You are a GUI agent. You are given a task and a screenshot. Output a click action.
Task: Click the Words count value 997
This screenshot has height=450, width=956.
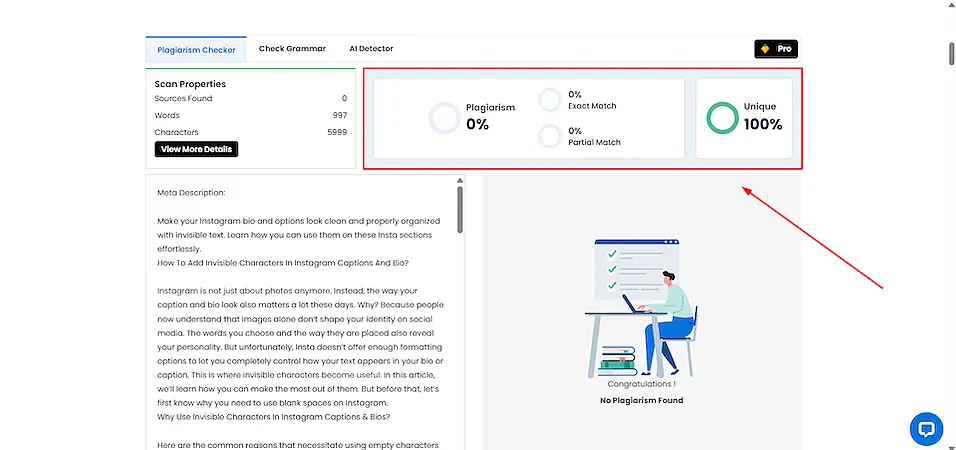[340, 115]
